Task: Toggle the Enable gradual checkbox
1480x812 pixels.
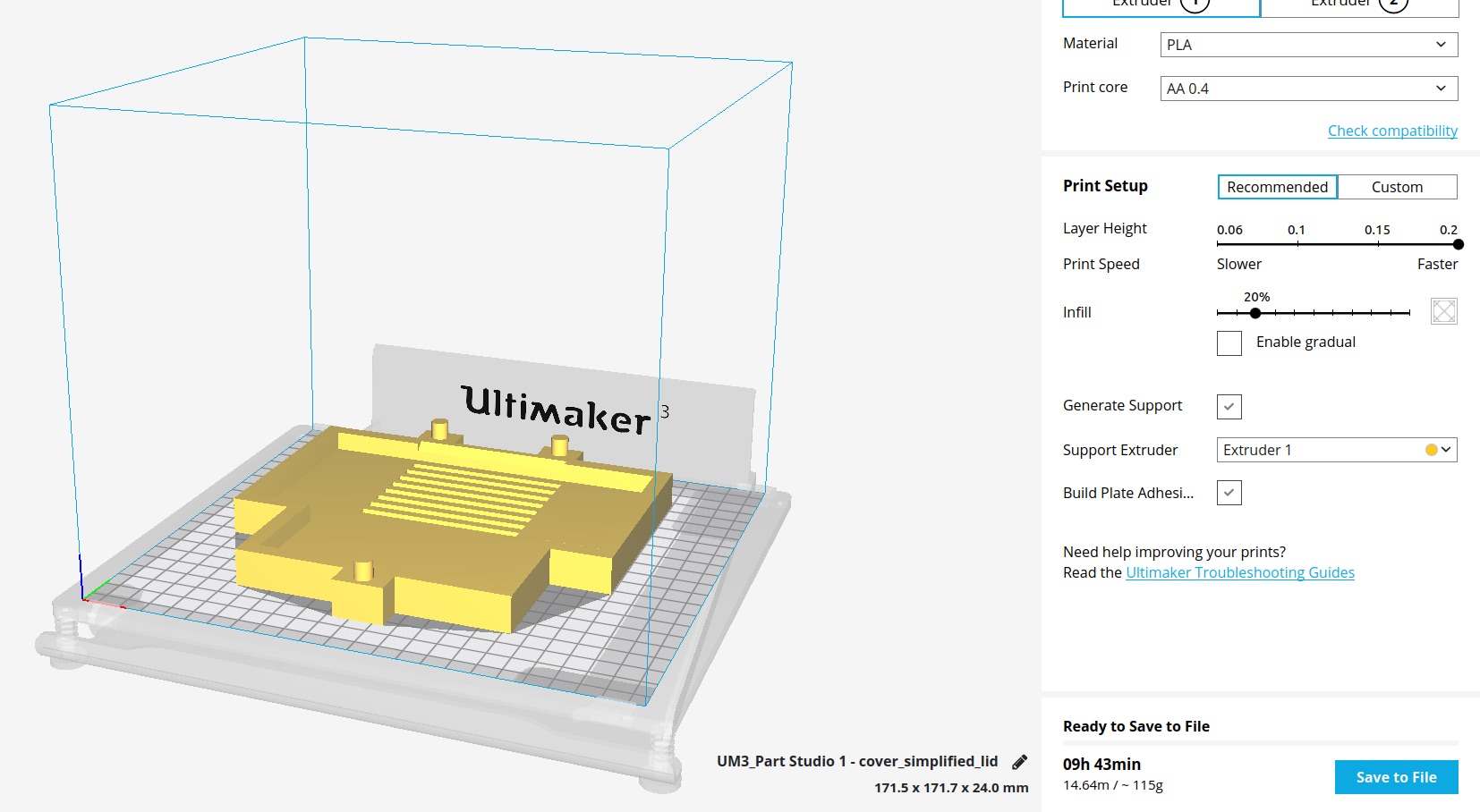Action: (x=1229, y=343)
